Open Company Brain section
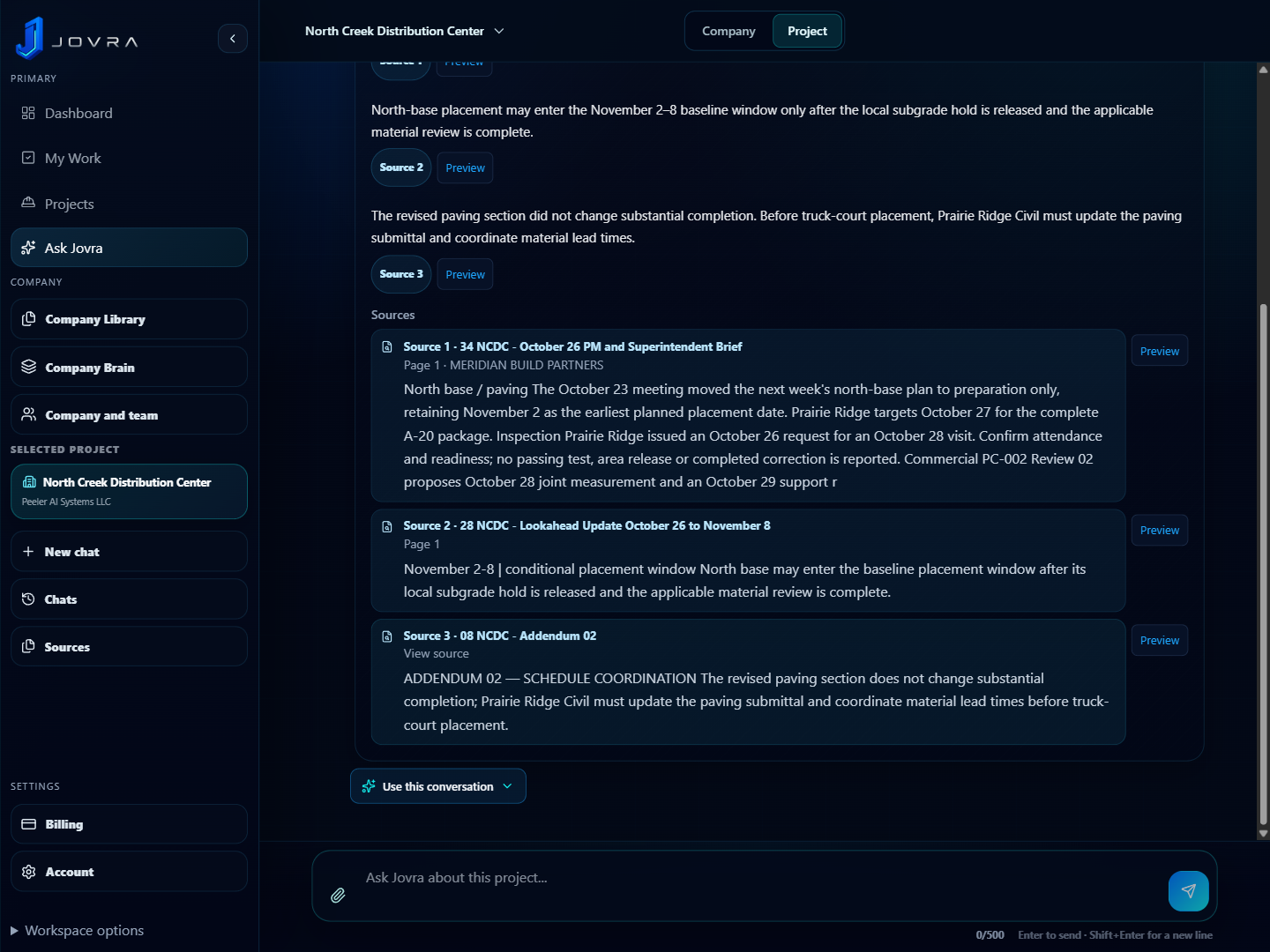 point(129,367)
